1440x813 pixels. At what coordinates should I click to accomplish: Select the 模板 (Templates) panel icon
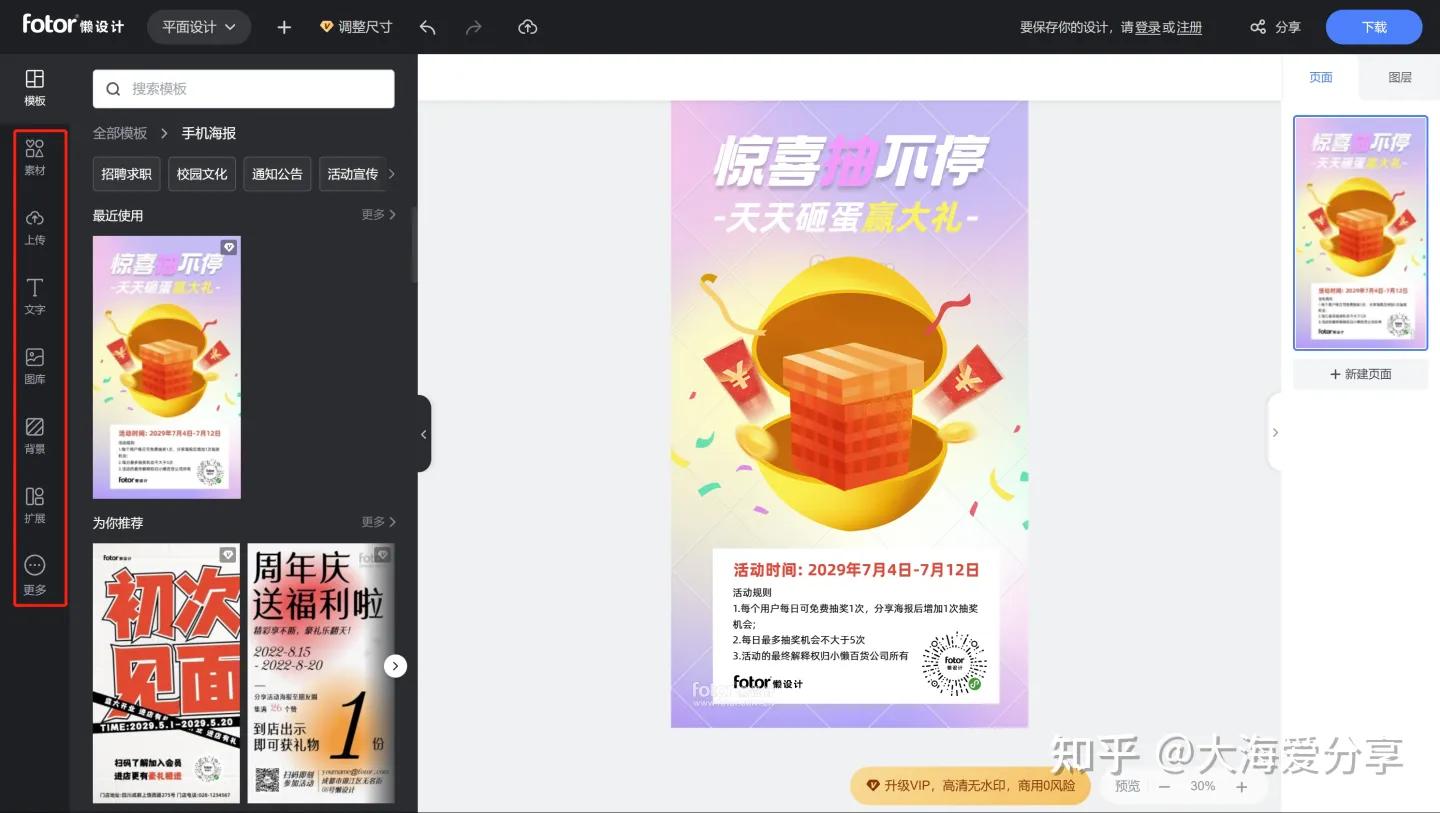pyautogui.click(x=35, y=87)
